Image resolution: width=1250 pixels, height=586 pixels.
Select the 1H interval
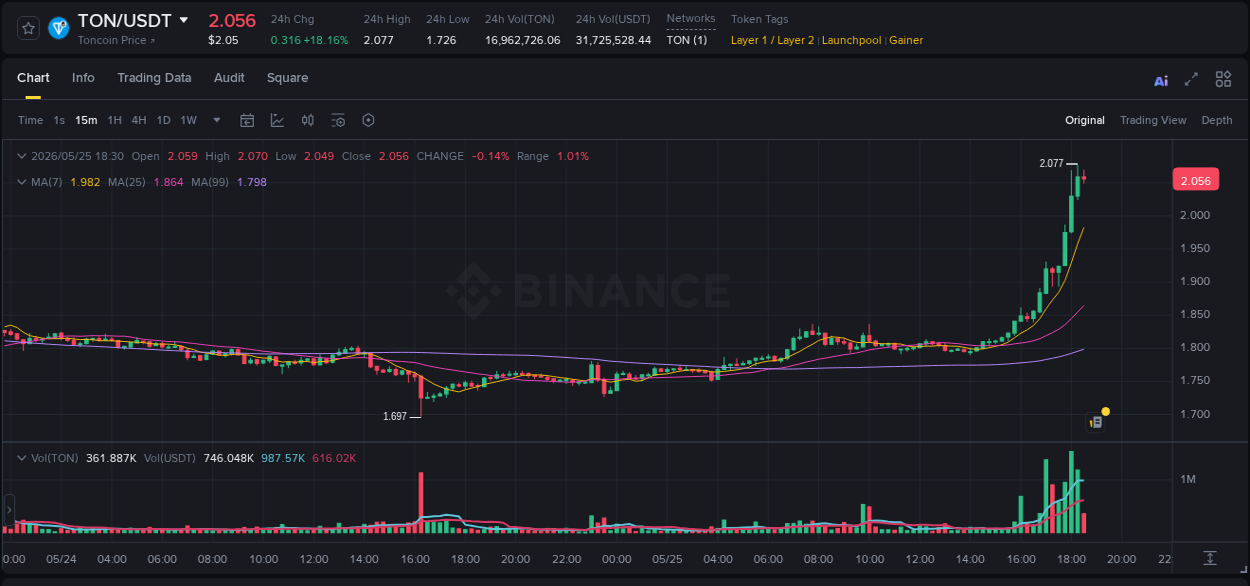[114, 120]
